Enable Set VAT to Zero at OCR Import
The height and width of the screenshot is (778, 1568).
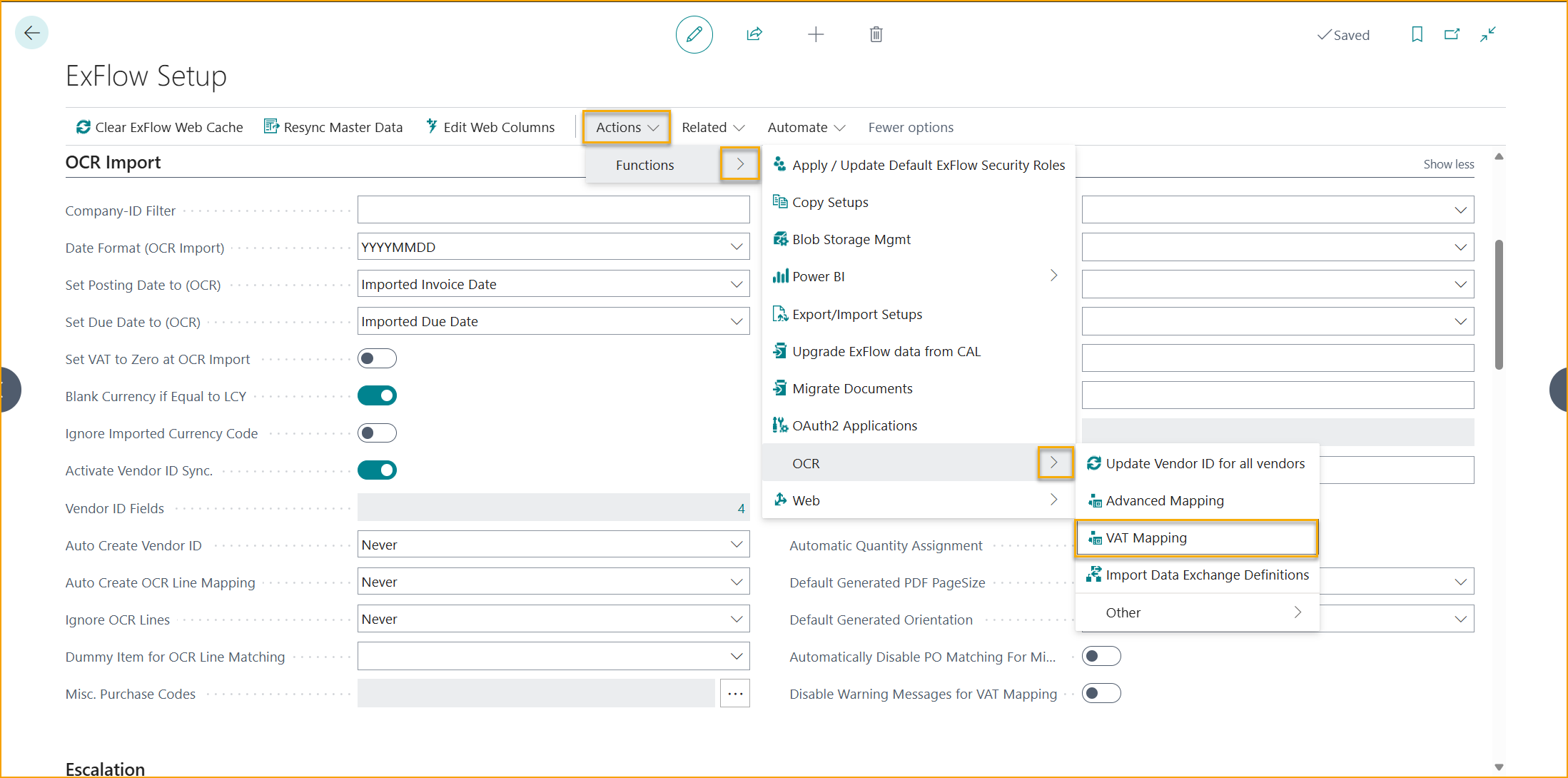377,358
